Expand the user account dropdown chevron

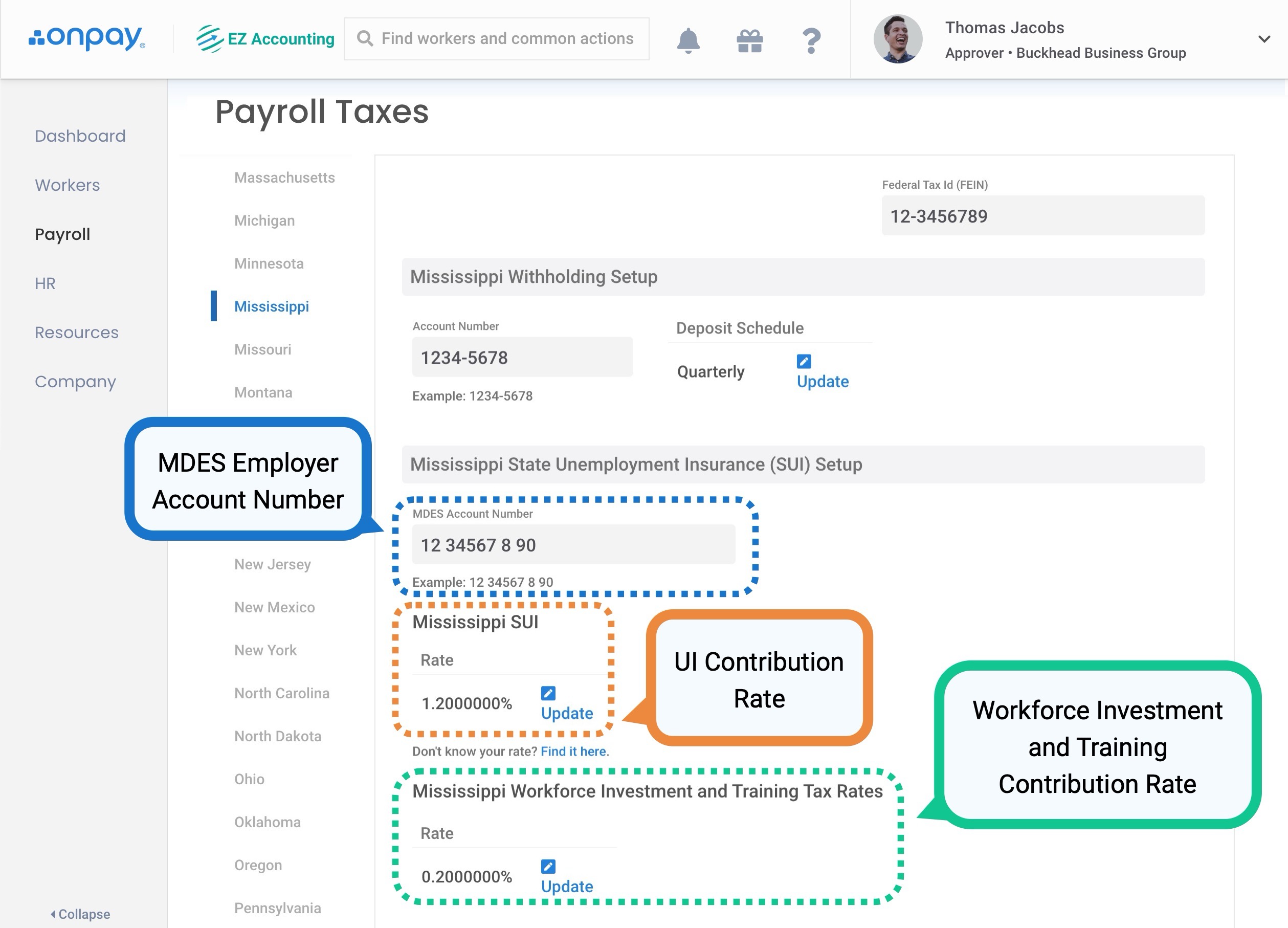1263,39
